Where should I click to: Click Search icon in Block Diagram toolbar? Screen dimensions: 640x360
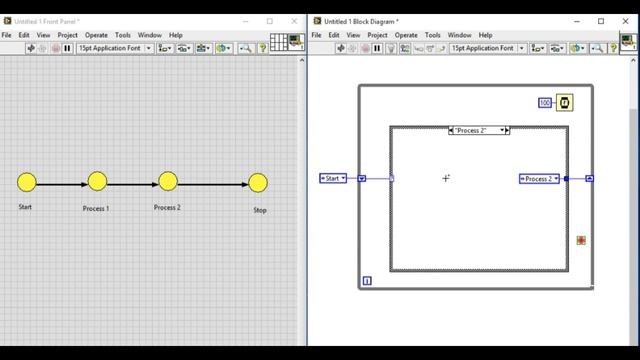point(597,49)
